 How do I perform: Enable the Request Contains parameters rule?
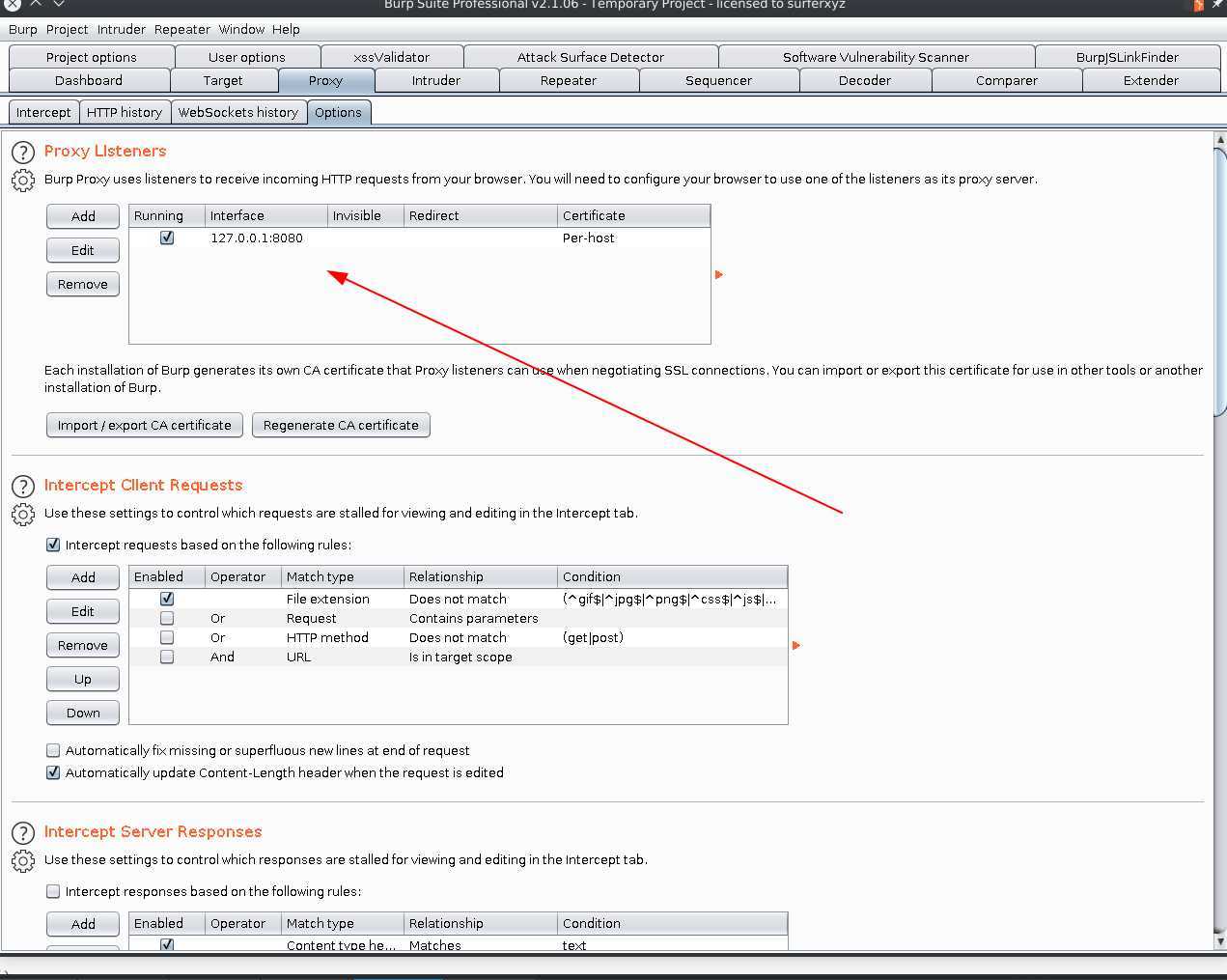point(167,618)
